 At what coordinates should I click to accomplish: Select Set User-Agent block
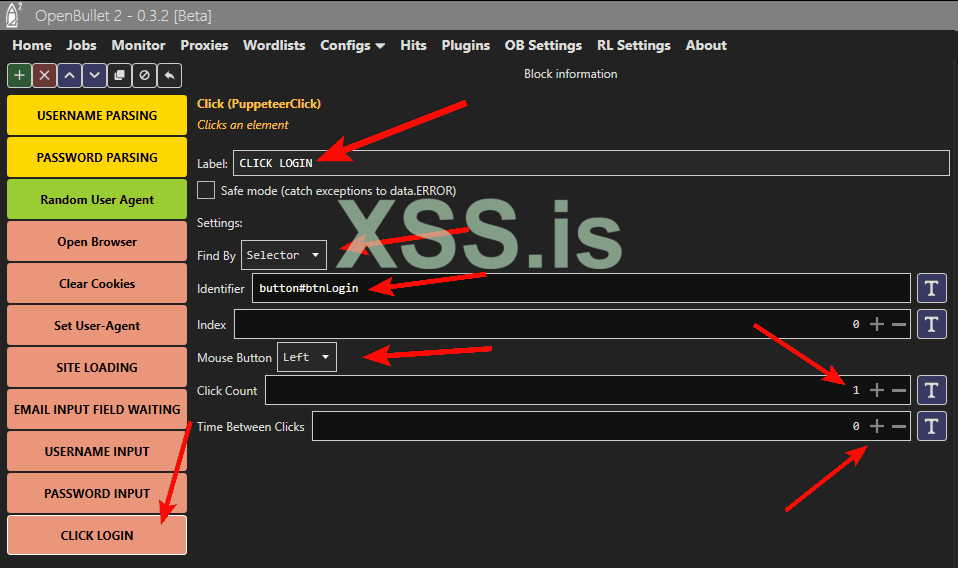coord(97,326)
